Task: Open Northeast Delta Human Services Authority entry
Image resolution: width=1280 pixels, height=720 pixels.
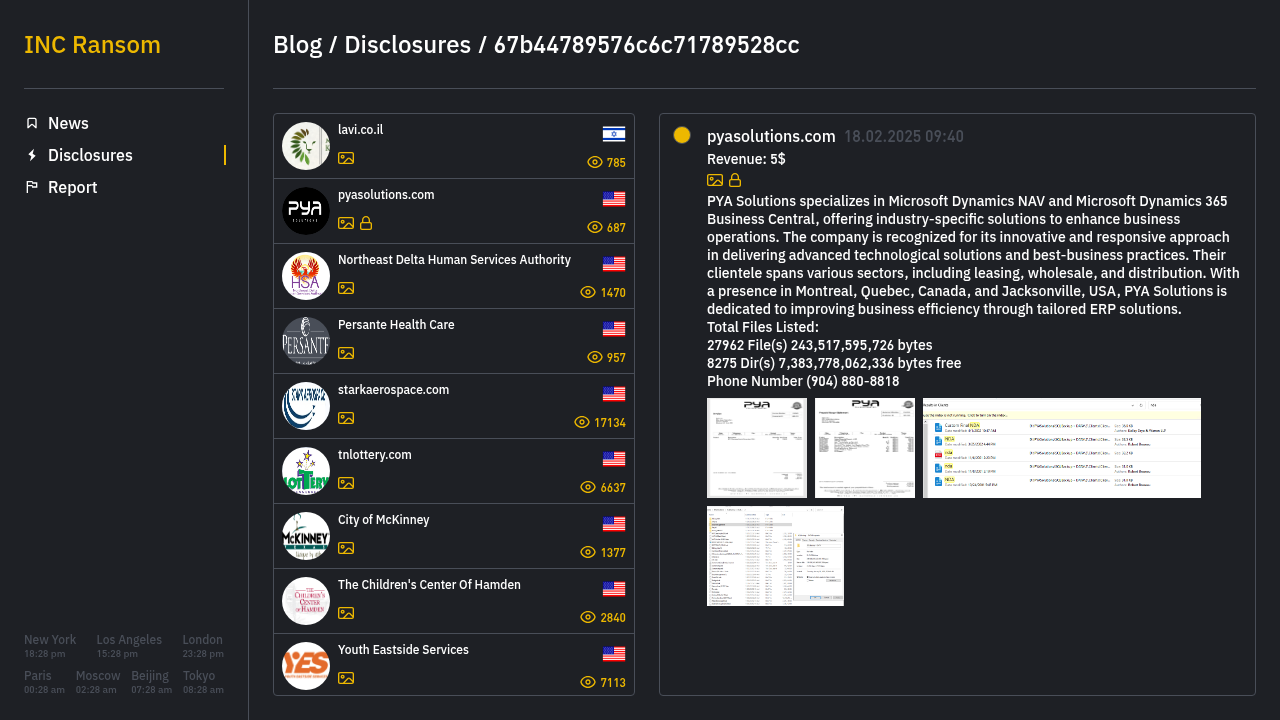Action: coord(454,276)
